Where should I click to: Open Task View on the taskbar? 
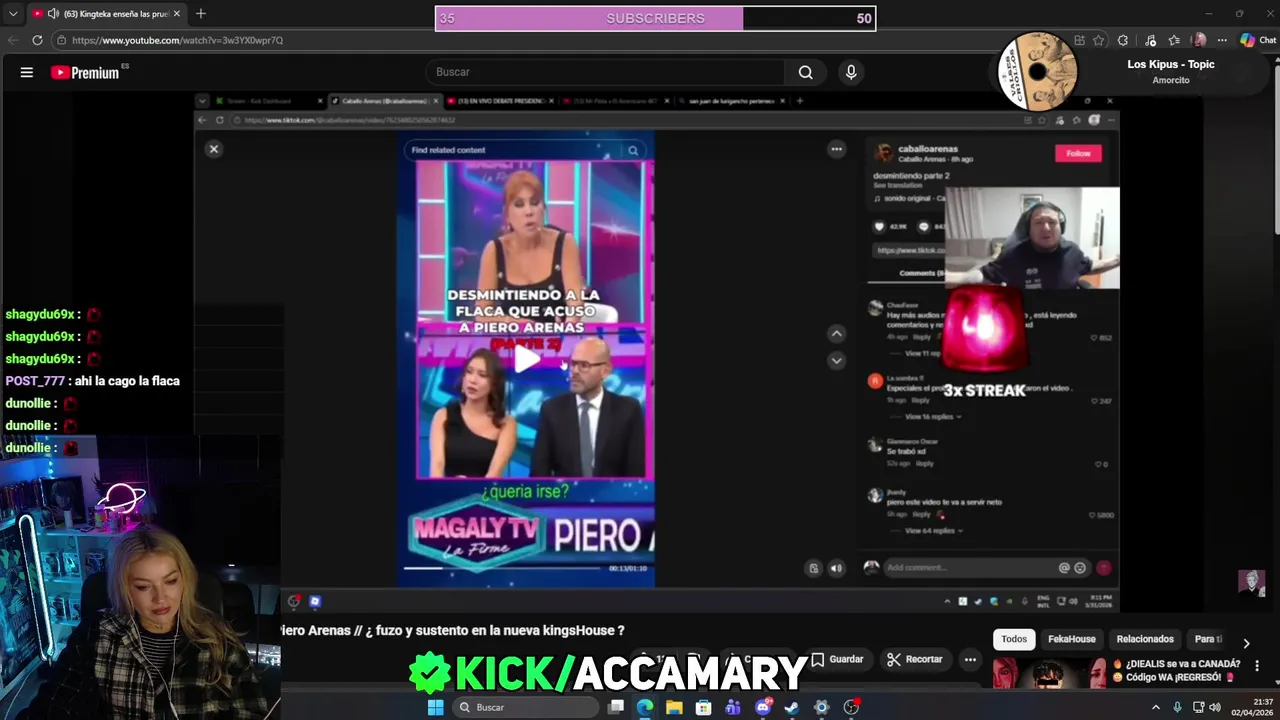[616, 707]
